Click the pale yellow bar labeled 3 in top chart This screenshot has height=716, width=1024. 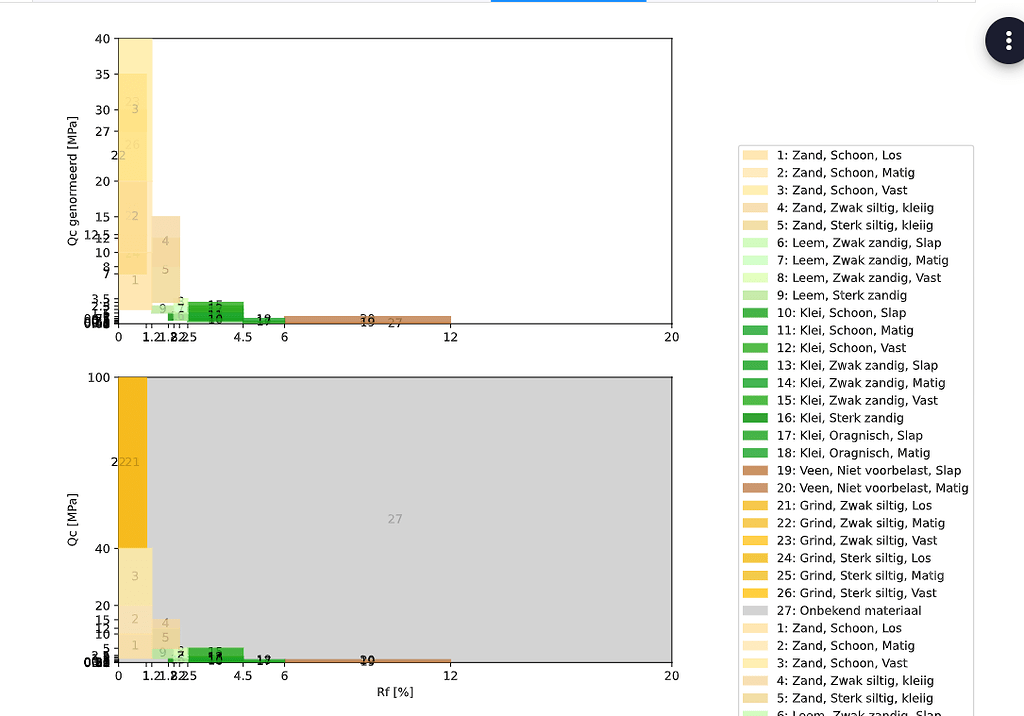(133, 110)
